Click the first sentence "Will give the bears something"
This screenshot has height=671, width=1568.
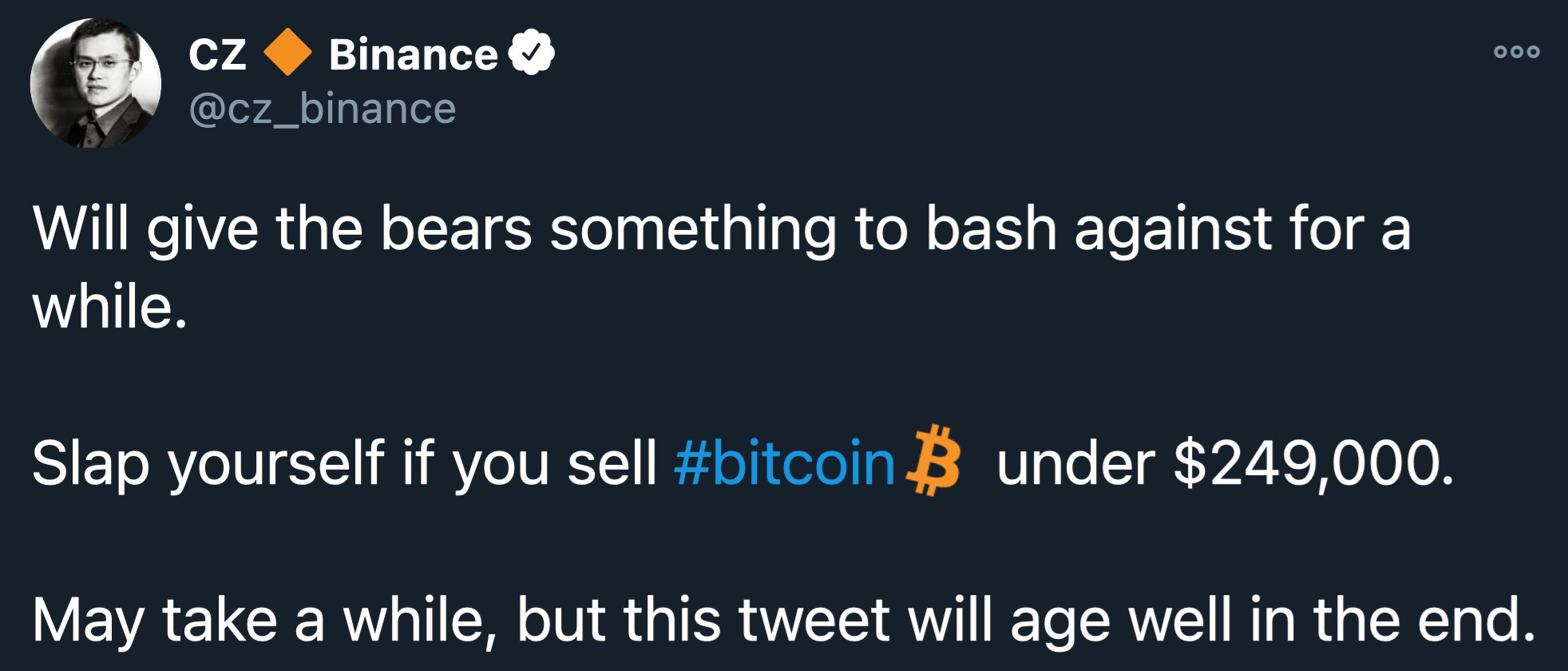(434, 230)
